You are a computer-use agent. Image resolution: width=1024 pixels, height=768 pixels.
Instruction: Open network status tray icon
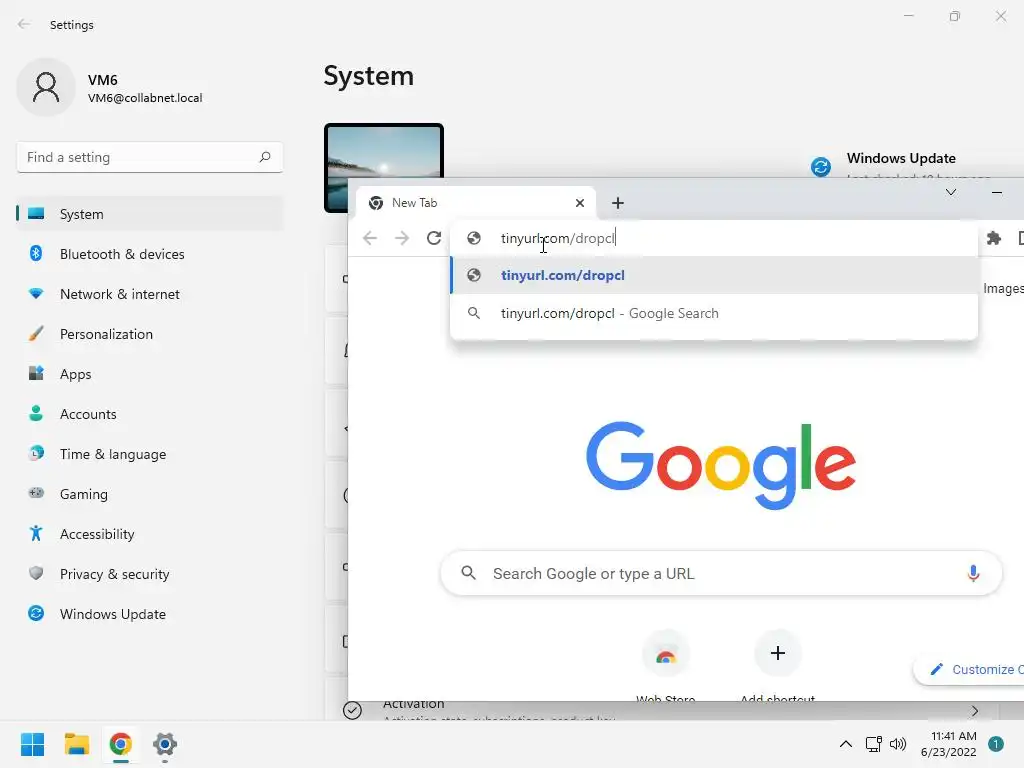(874, 744)
